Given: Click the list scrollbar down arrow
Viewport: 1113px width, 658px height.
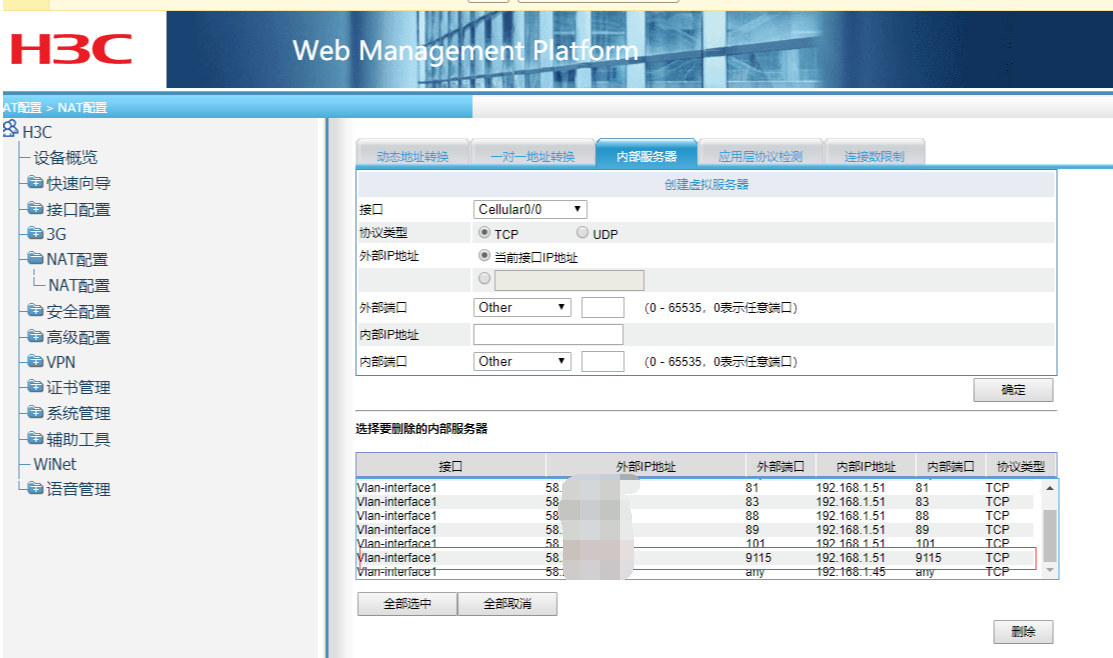Looking at the screenshot, I should pyautogui.click(x=1050, y=571).
